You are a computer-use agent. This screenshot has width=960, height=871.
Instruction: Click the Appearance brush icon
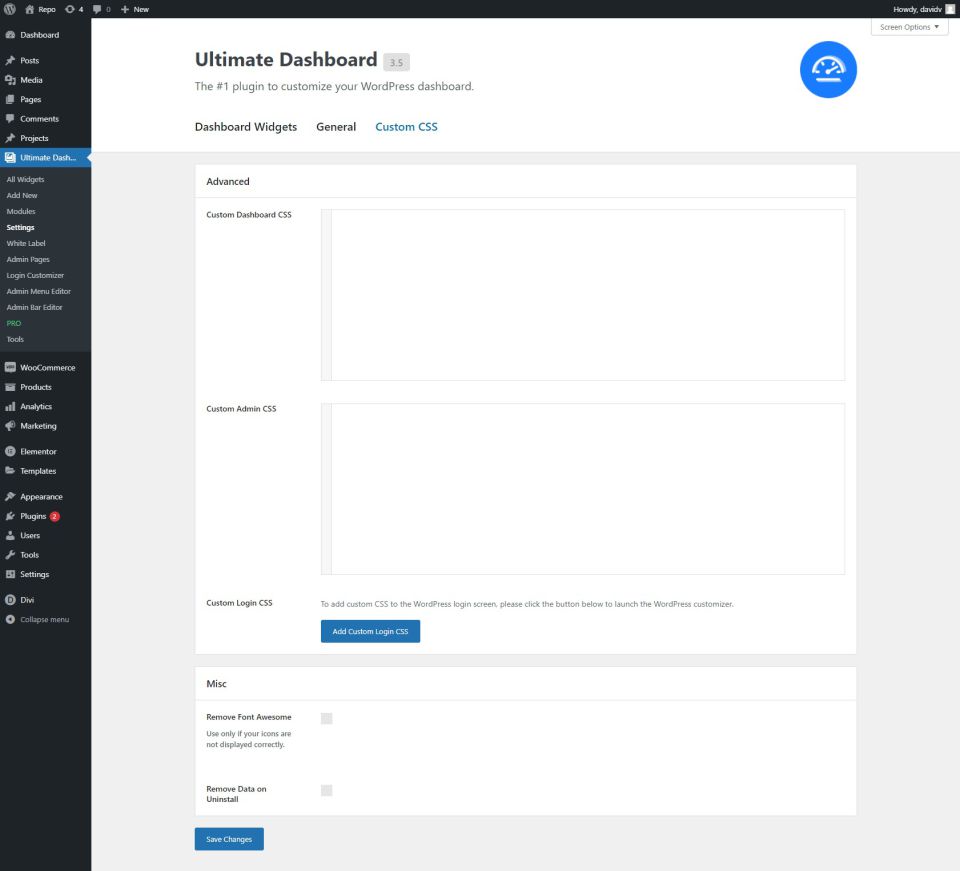(12, 496)
